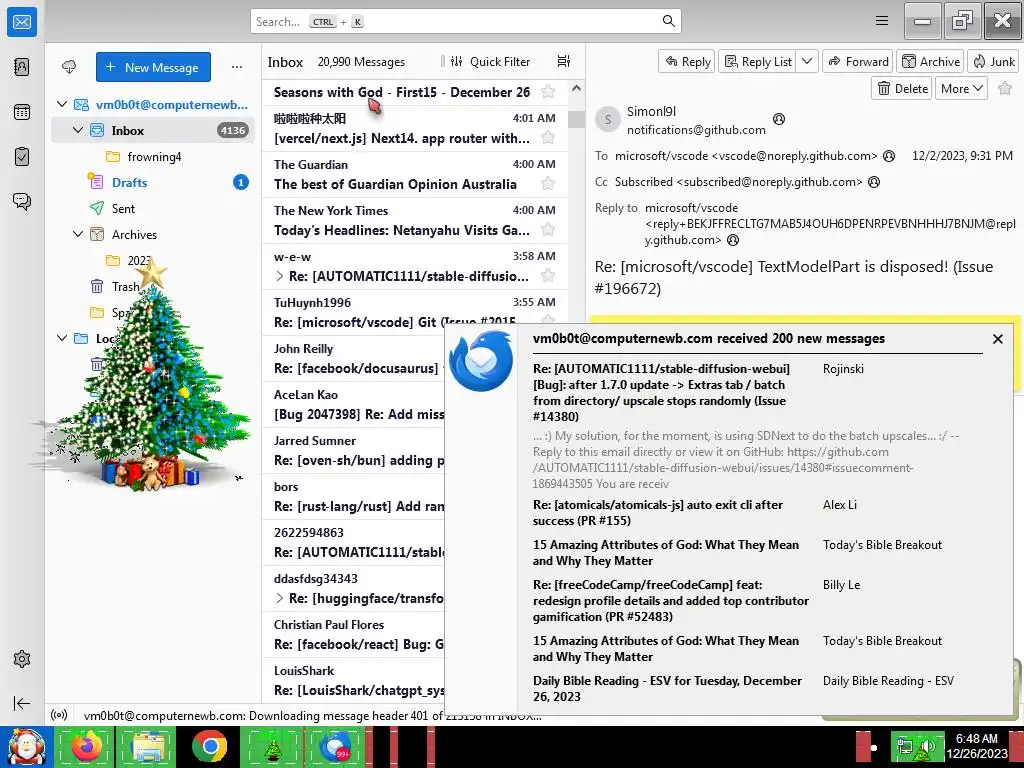Click the Reply button
The height and width of the screenshot is (768, 1024).
[687, 61]
